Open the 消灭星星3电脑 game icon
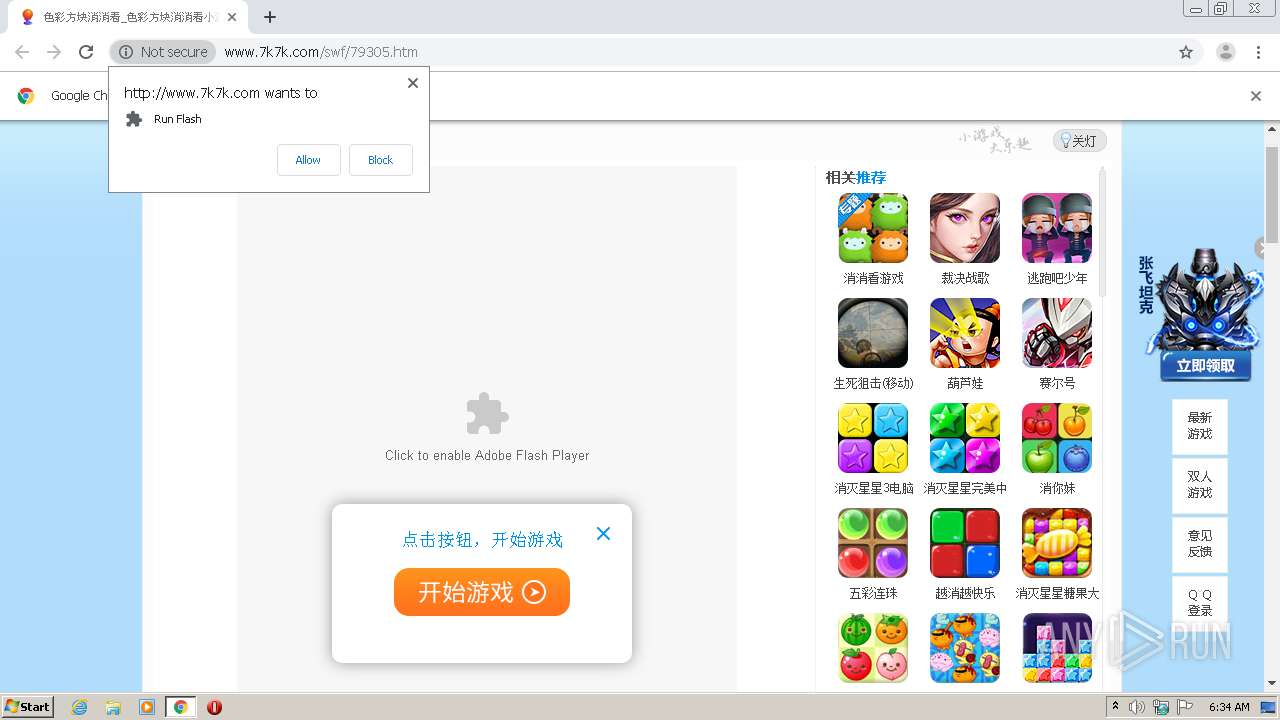 873,438
